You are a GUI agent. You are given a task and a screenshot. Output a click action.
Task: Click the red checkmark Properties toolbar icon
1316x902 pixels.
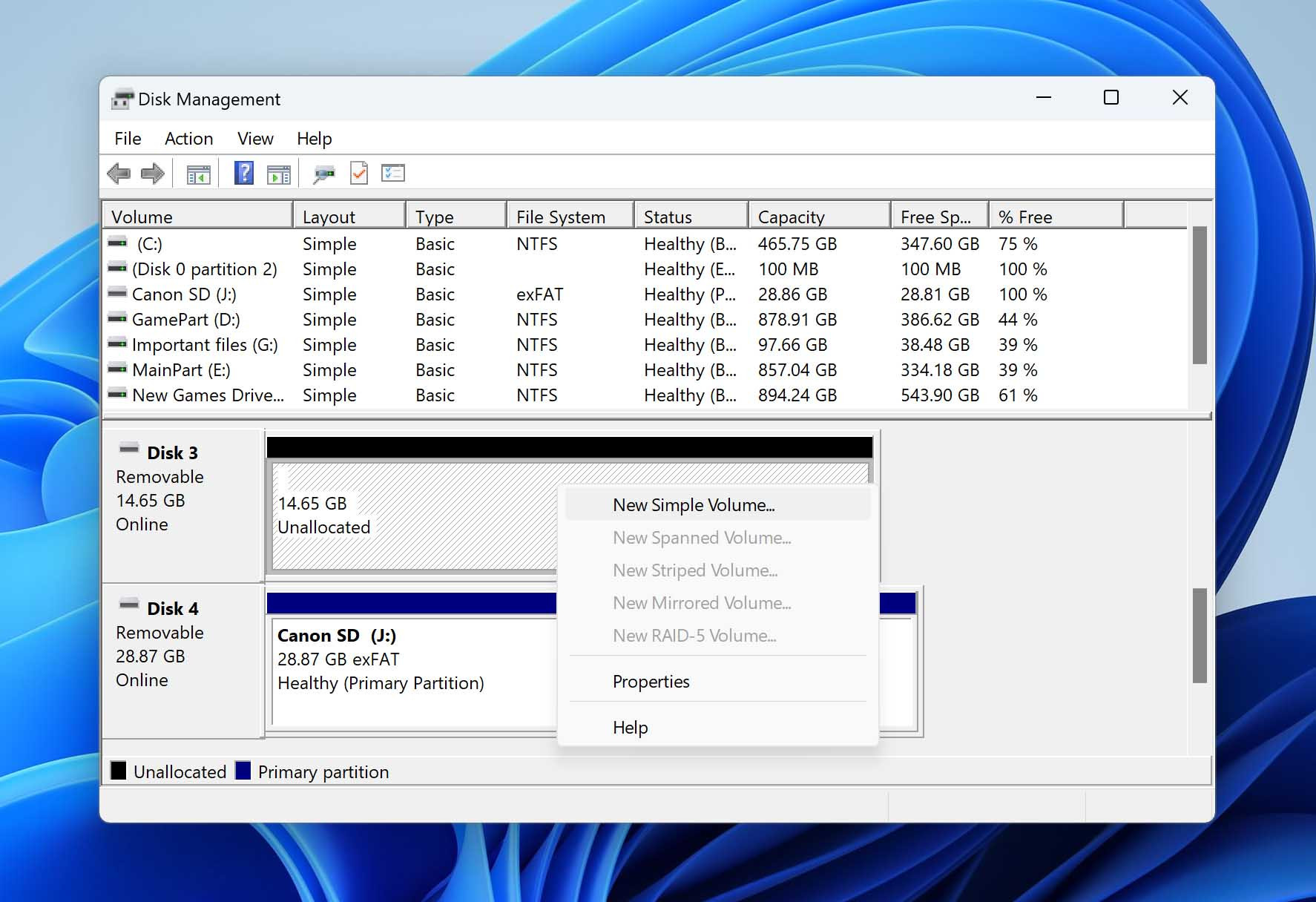click(359, 174)
